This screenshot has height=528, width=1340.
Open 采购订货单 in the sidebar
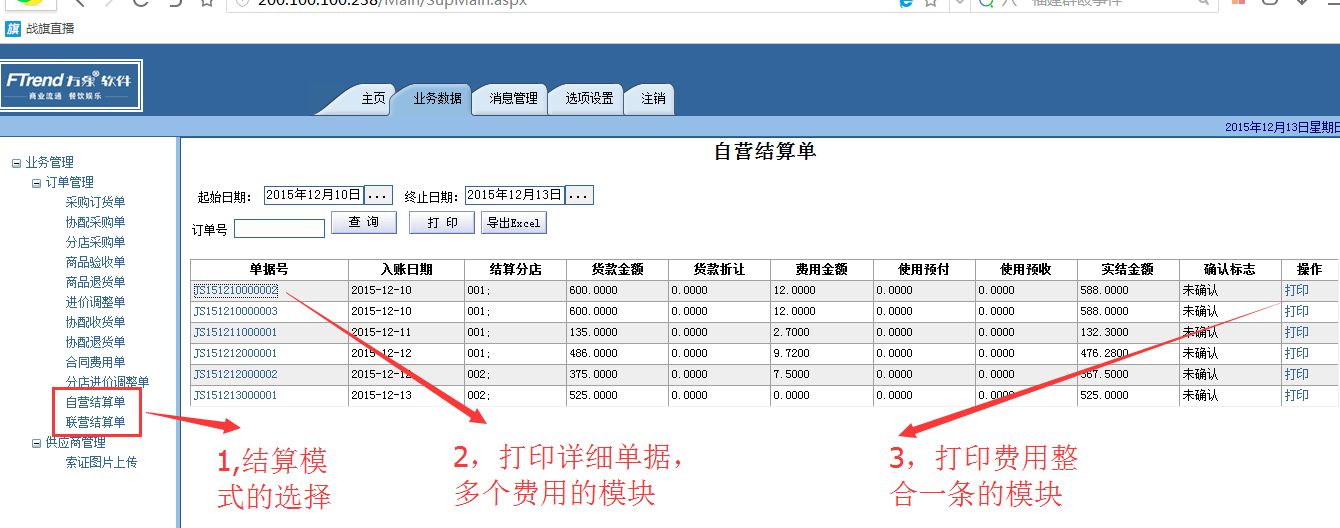(x=95, y=202)
